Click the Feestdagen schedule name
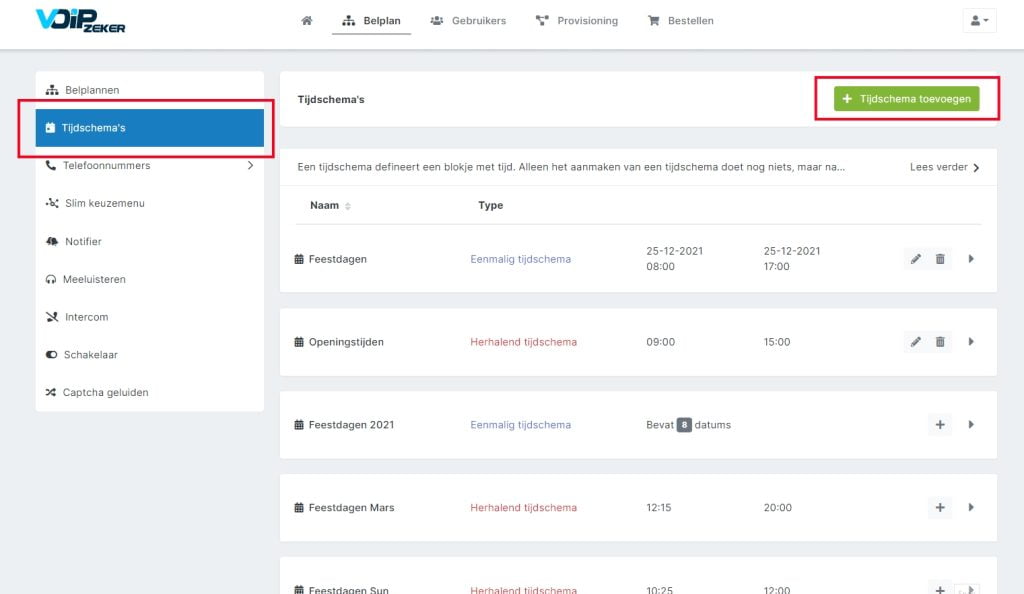This screenshot has height=594, width=1024. click(338, 259)
